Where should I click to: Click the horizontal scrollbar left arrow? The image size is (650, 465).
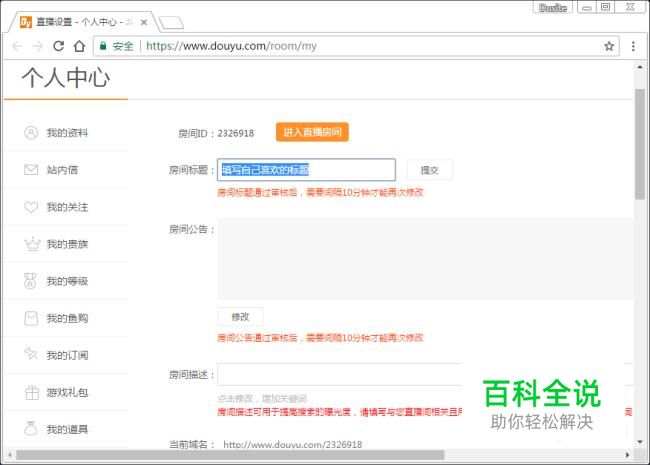click(x=10, y=455)
